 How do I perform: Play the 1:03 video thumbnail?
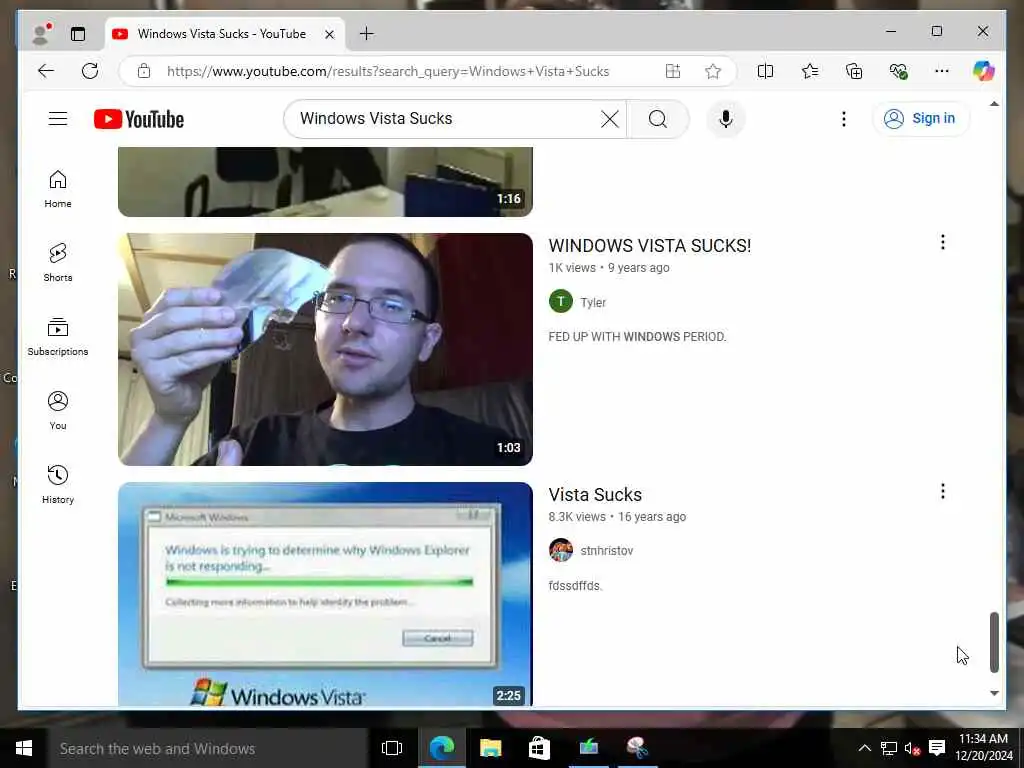325,349
